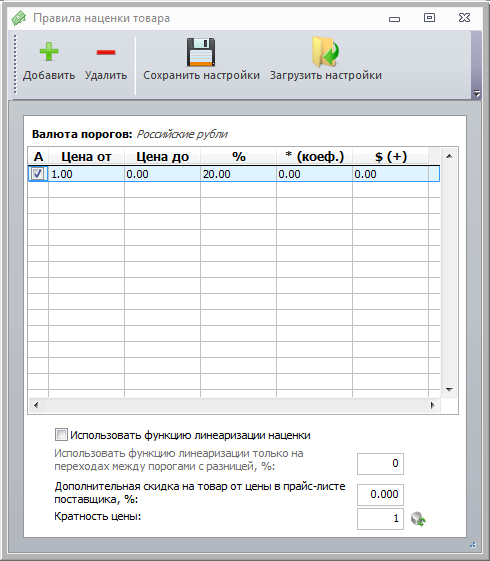Image resolution: width=490 pixels, height=561 pixels.
Task: Click the Цена от column header
Action: point(86,156)
